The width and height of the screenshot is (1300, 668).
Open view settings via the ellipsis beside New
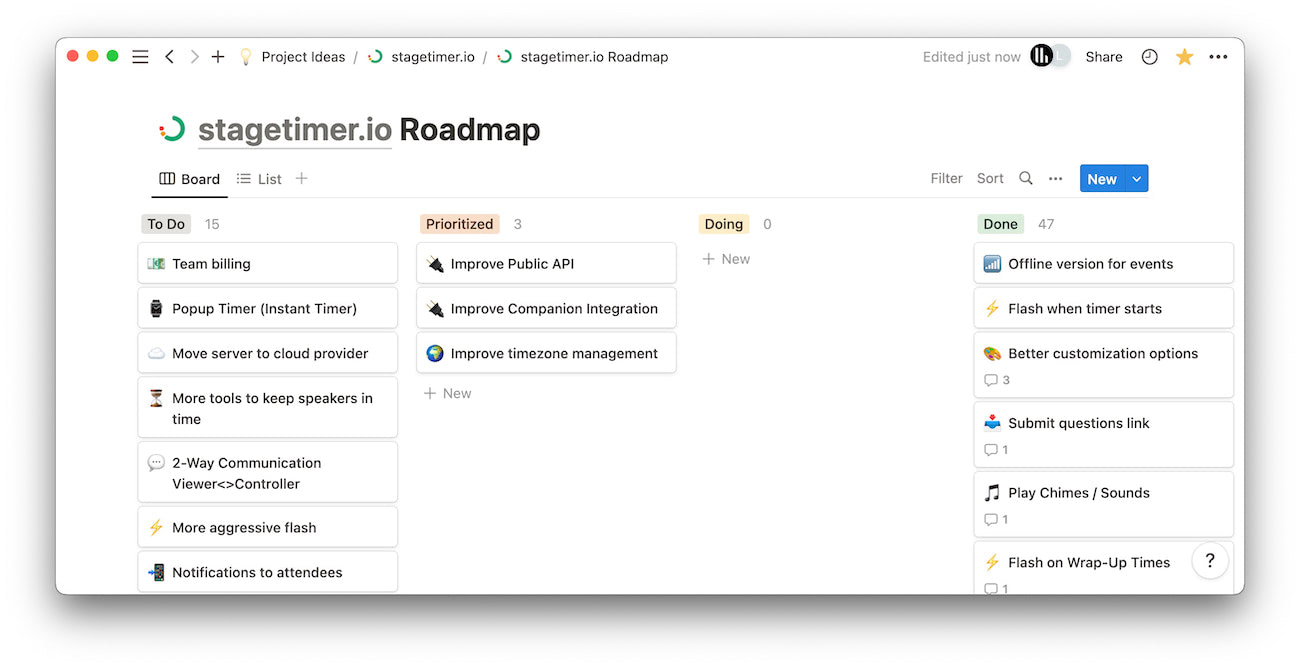1055,177
